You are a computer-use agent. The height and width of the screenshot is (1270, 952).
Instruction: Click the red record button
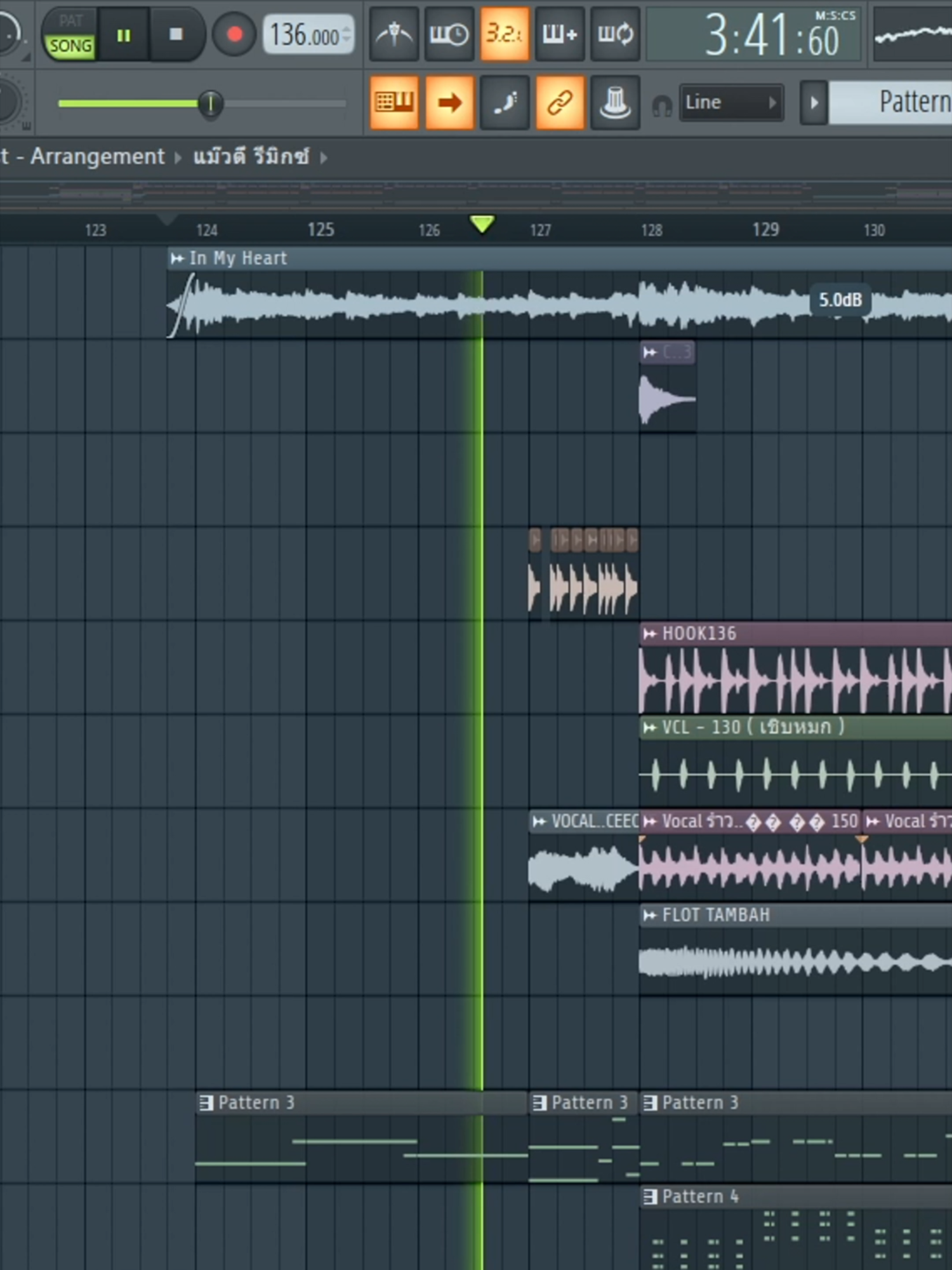[234, 34]
